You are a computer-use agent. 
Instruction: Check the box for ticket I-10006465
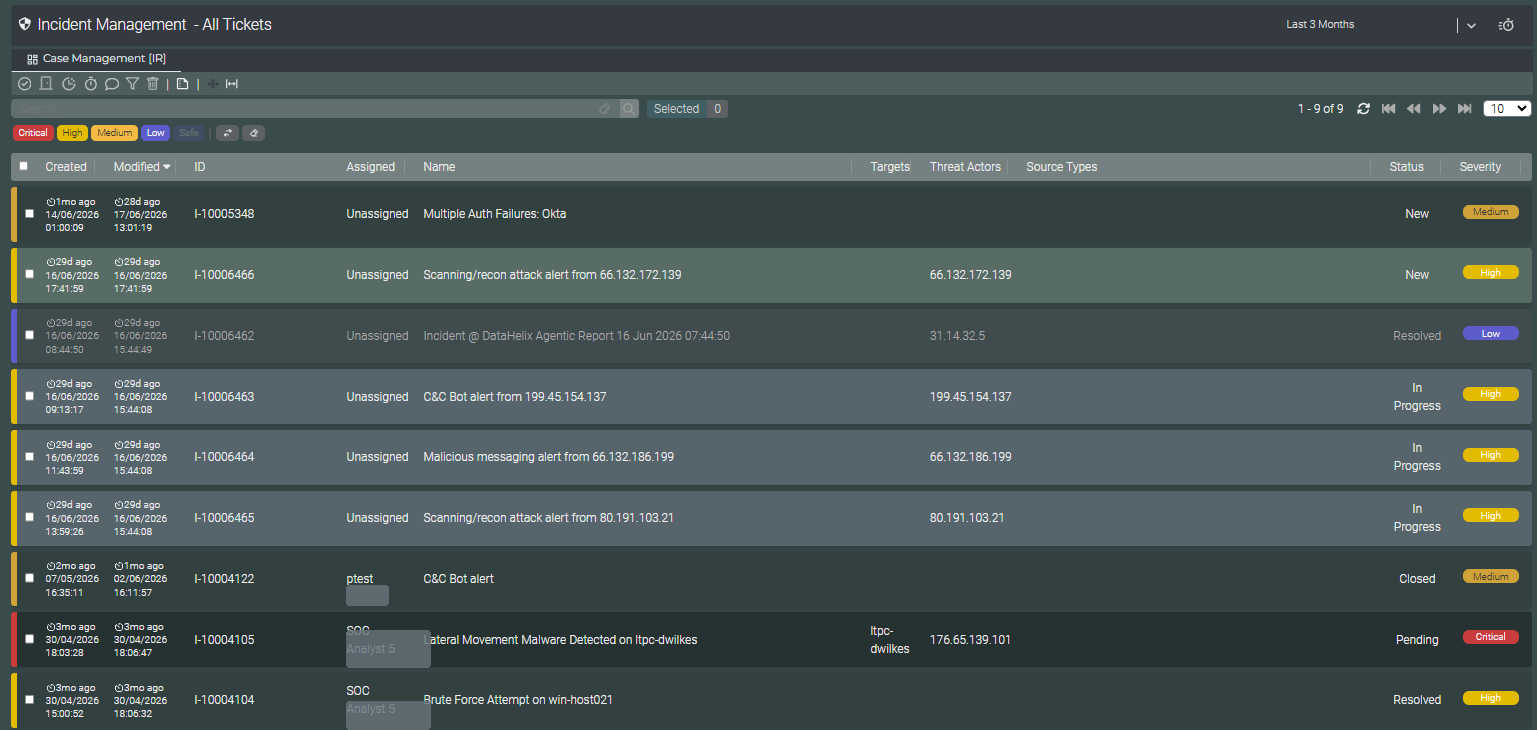29,517
